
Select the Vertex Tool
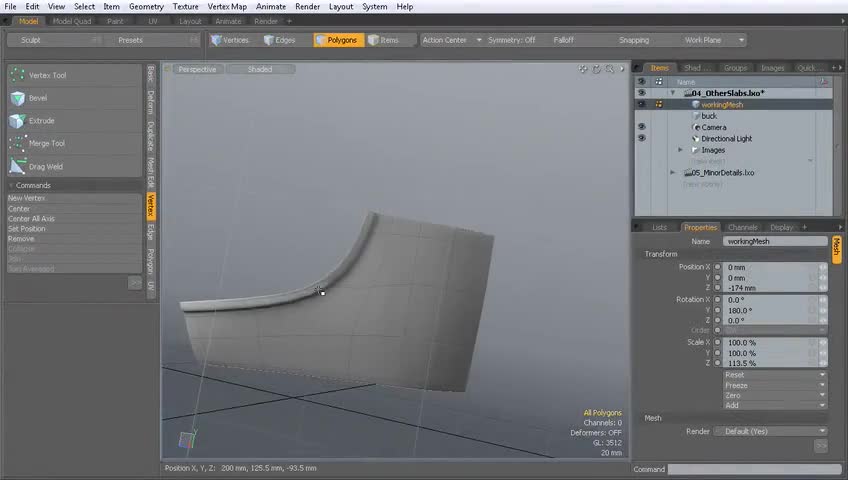pyautogui.click(x=47, y=75)
